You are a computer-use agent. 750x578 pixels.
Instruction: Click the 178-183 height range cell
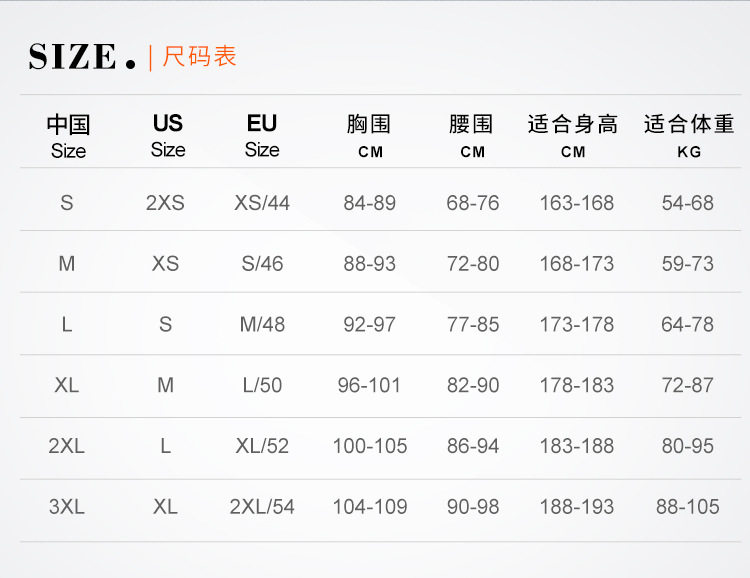tap(577, 385)
